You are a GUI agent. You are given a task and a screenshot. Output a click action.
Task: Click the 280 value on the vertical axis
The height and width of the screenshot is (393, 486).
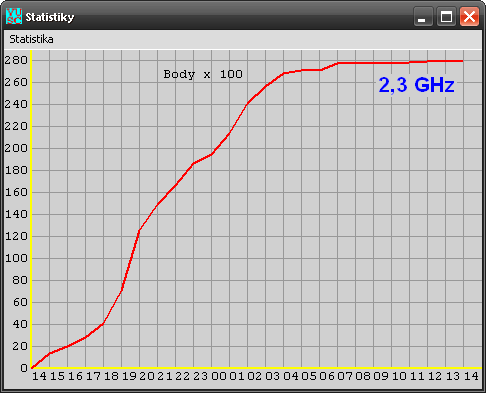point(16,60)
